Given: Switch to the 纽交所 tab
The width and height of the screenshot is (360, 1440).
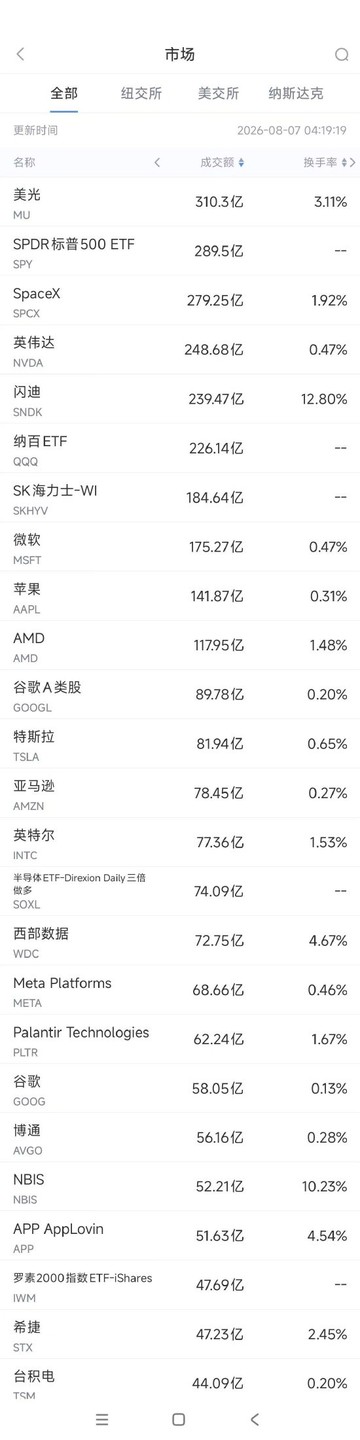Looking at the screenshot, I should tap(141, 94).
